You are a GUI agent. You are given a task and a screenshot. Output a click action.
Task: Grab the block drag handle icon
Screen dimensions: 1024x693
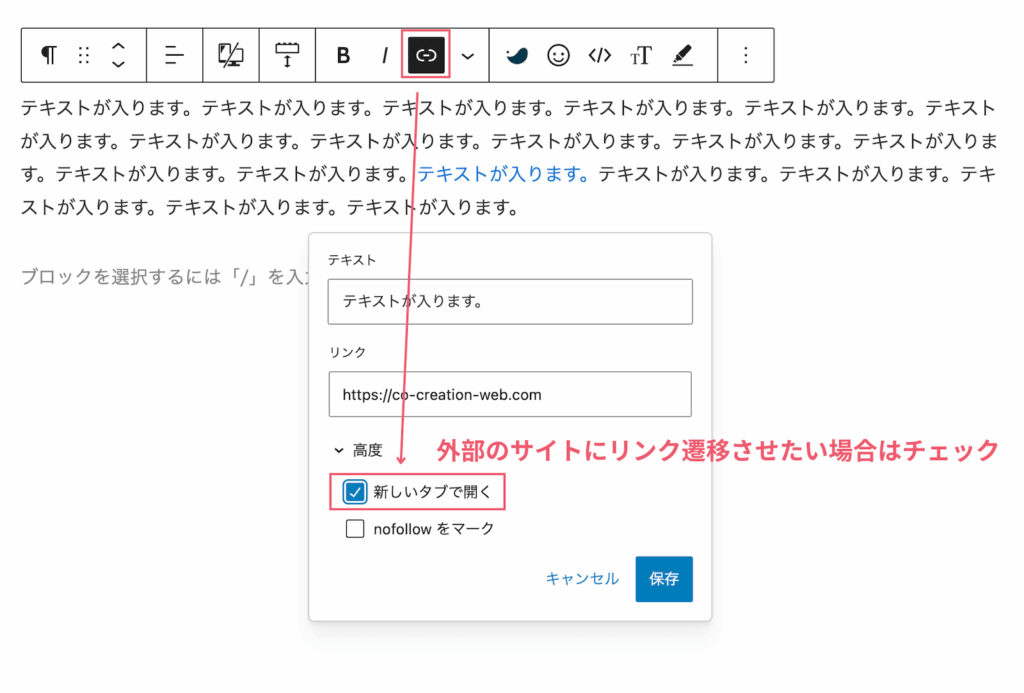84,56
